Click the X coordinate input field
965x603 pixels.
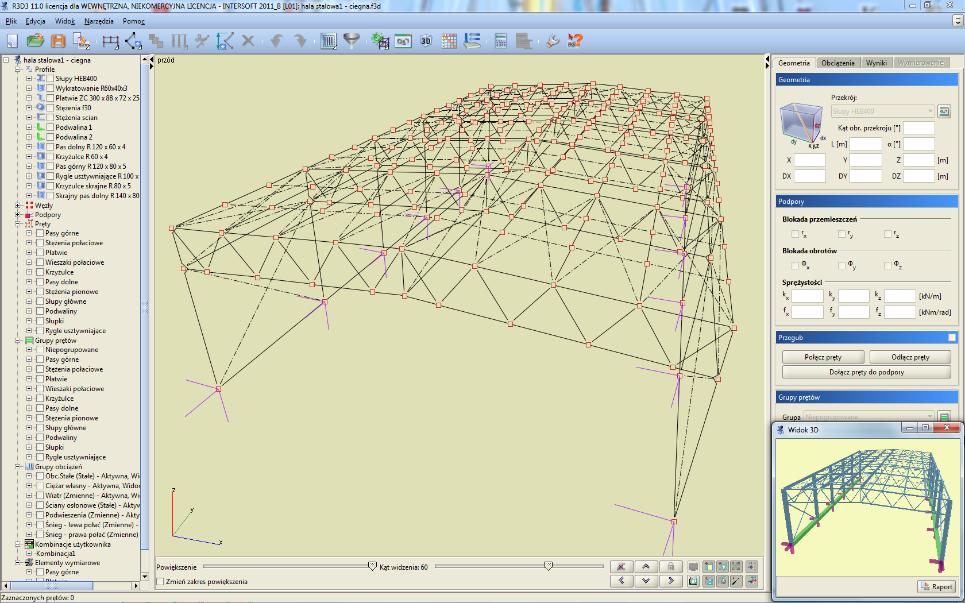click(809, 160)
